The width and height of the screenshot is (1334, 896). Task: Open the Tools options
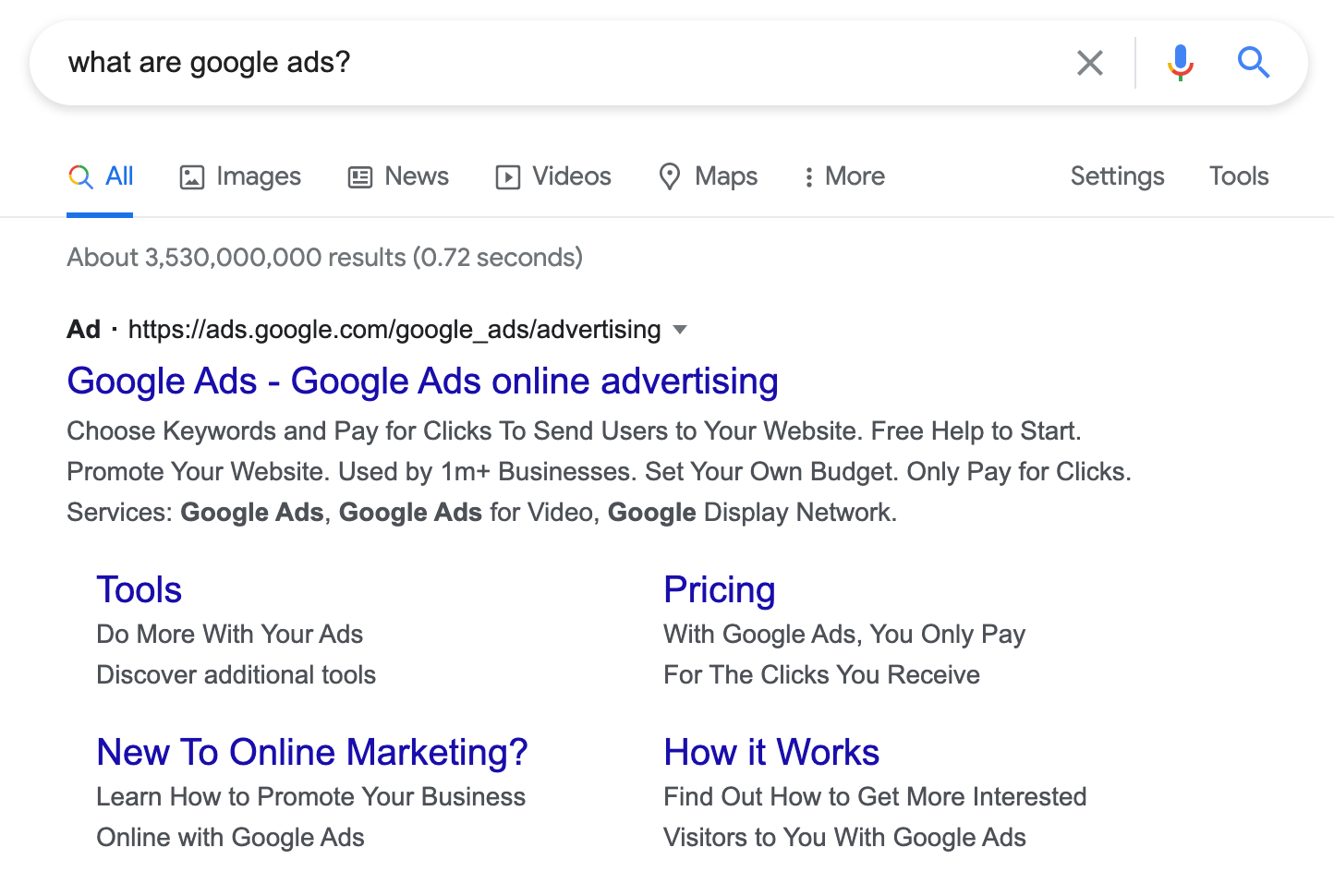[1238, 176]
